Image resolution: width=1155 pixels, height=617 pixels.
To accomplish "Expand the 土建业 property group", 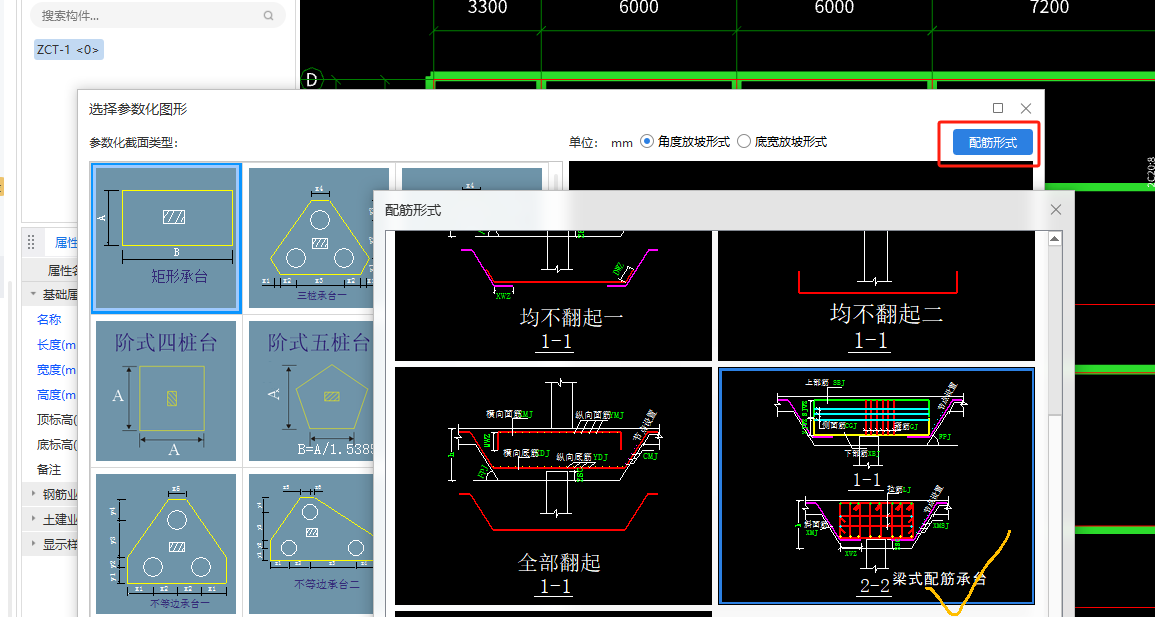I will pyautogui.click(x=33, y=519).
